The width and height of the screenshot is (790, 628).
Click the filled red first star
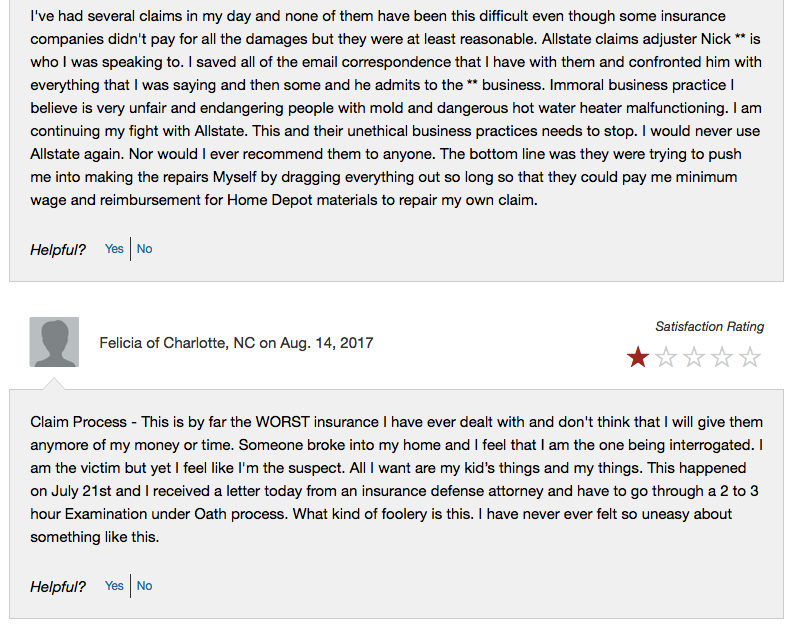click(x=637, y=357)
